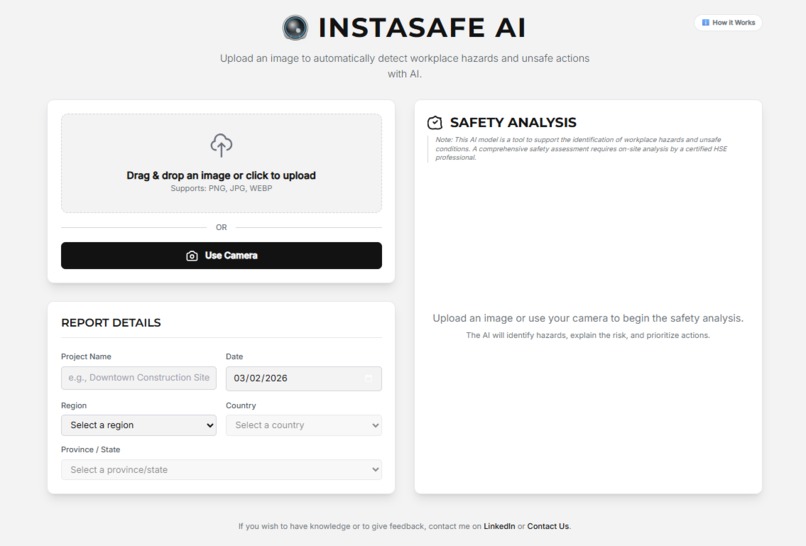Click the 'Date' label
The height and width of the screenshot is (546, 806).
234,357
